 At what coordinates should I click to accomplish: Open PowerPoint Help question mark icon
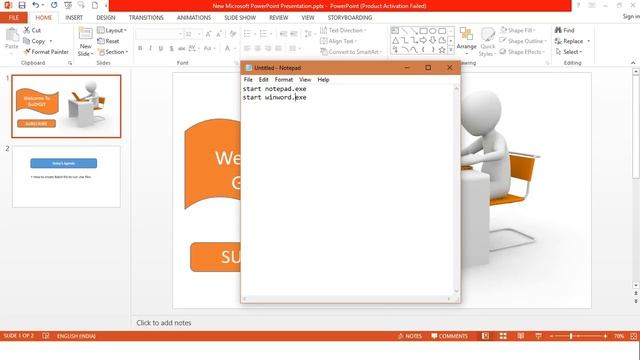pos(578,5)
